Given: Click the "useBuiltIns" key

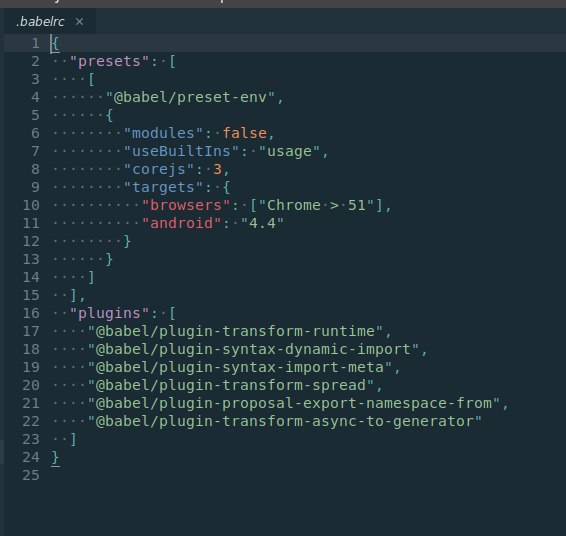Looking at the screenshot, I should [182, 151].
